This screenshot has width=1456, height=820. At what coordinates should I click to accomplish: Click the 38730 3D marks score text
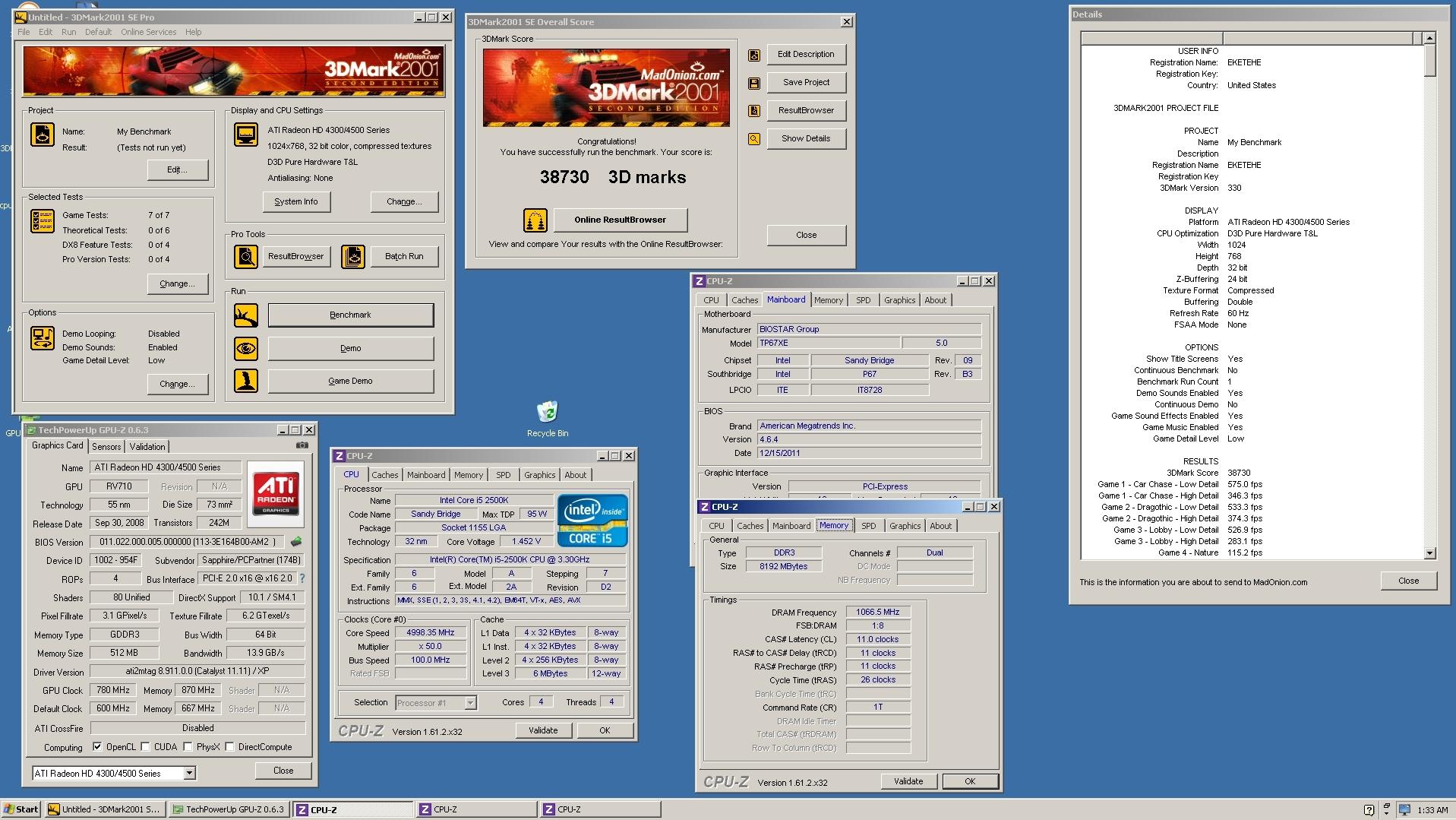(612, 178)
